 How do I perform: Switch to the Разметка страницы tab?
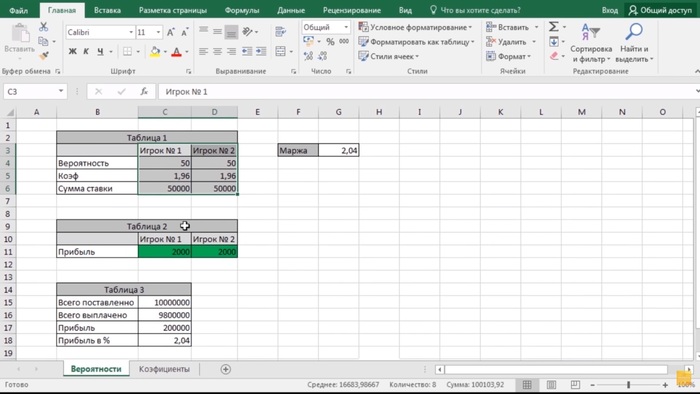tap(173, 10)
